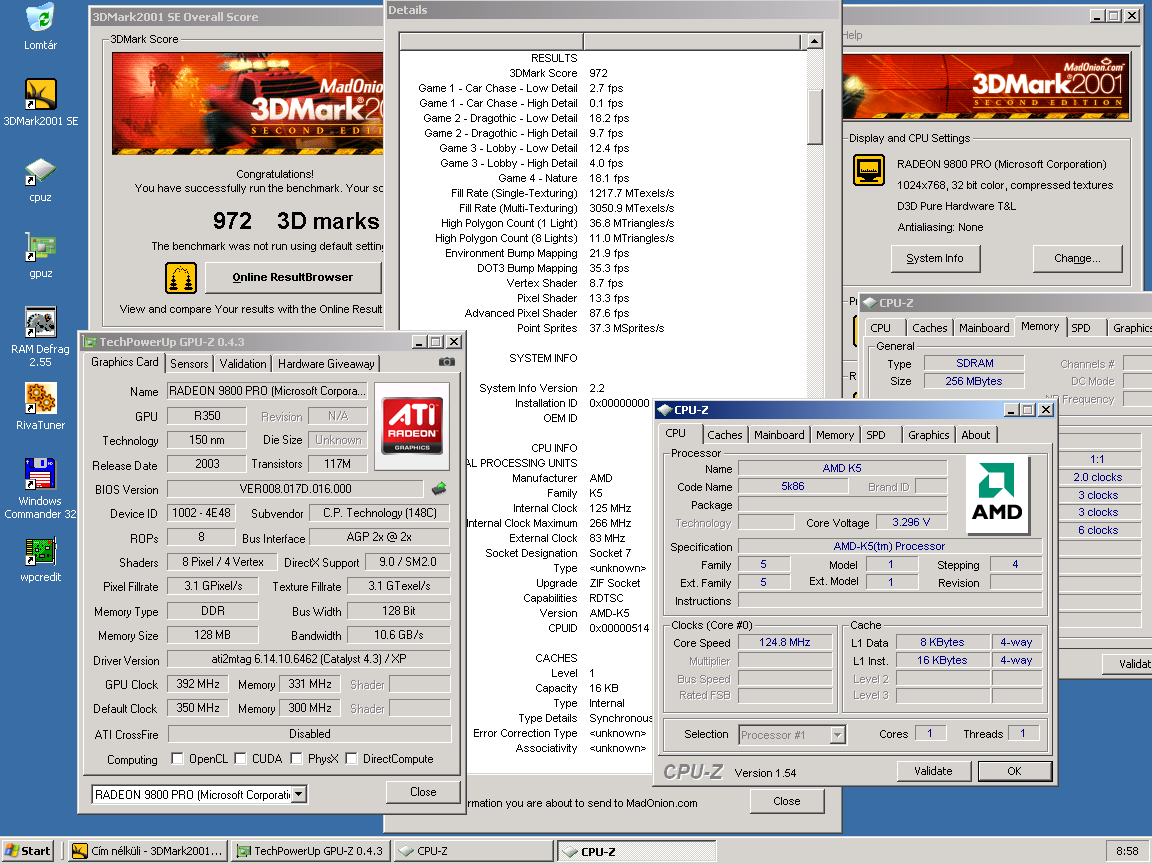Click Online ResultBrowser button
The image size is (1152, 864).
click(x=292, y=277)
